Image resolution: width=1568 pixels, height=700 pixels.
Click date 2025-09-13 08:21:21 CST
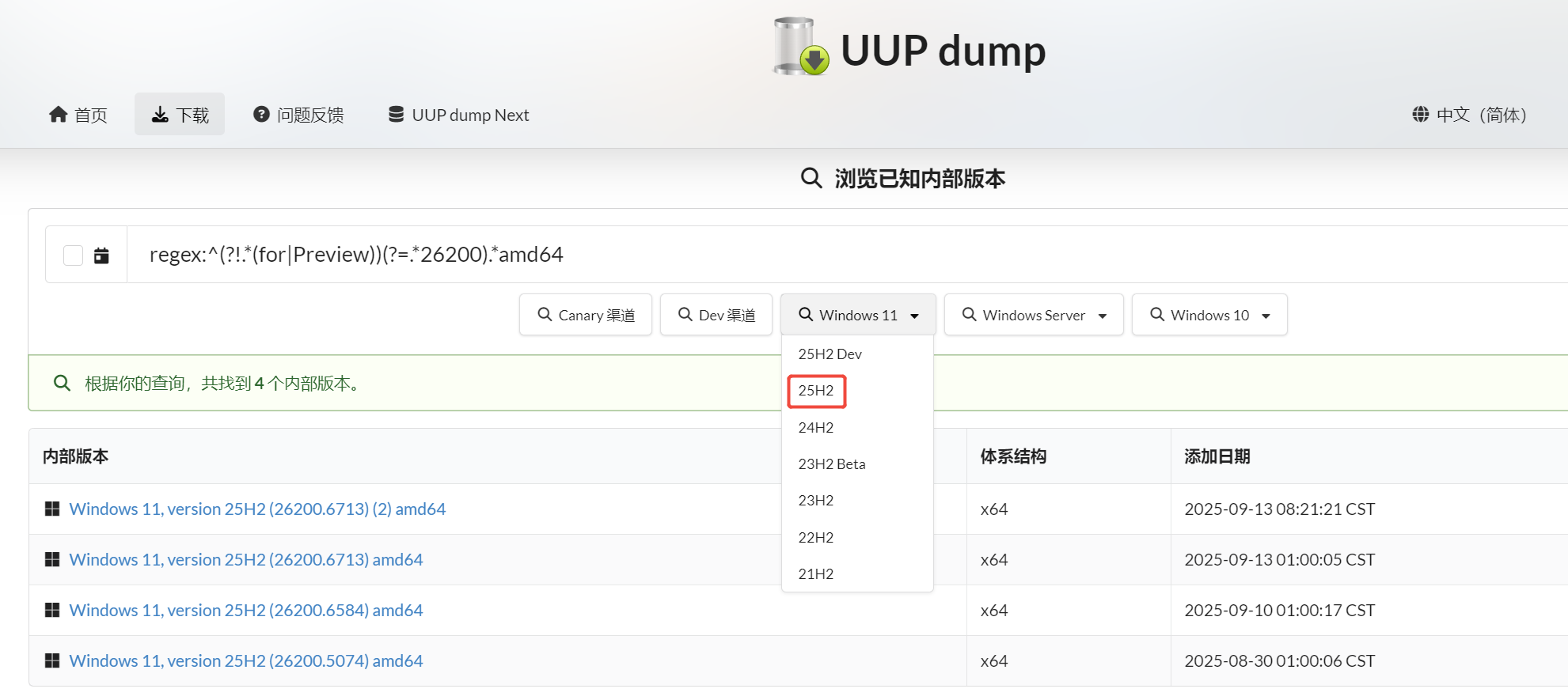point(1280,509)
